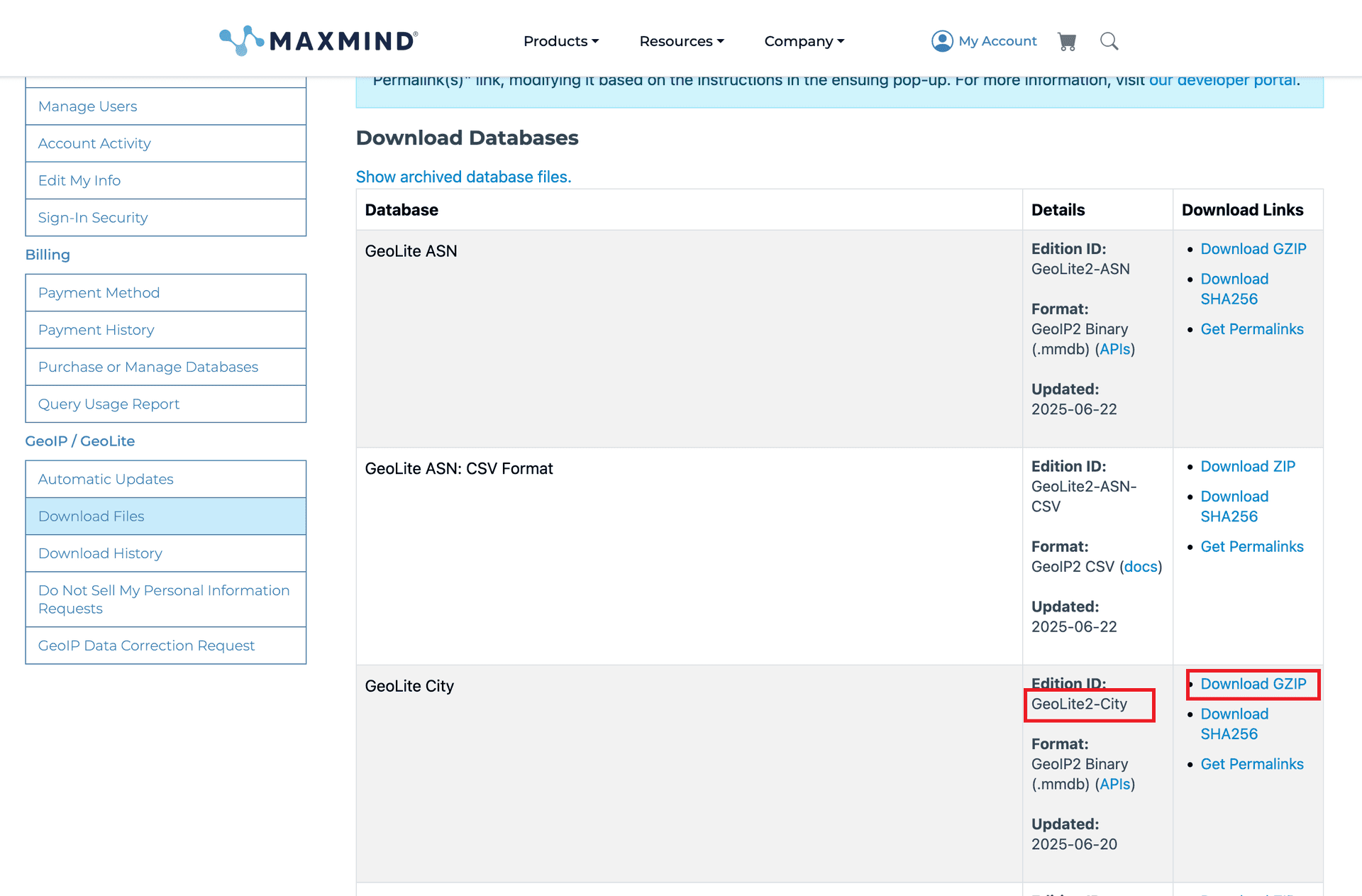Click Show archived database files link
Image resolution: width=1362 pixels, height=896 pixels.
[x=463, y=177]
